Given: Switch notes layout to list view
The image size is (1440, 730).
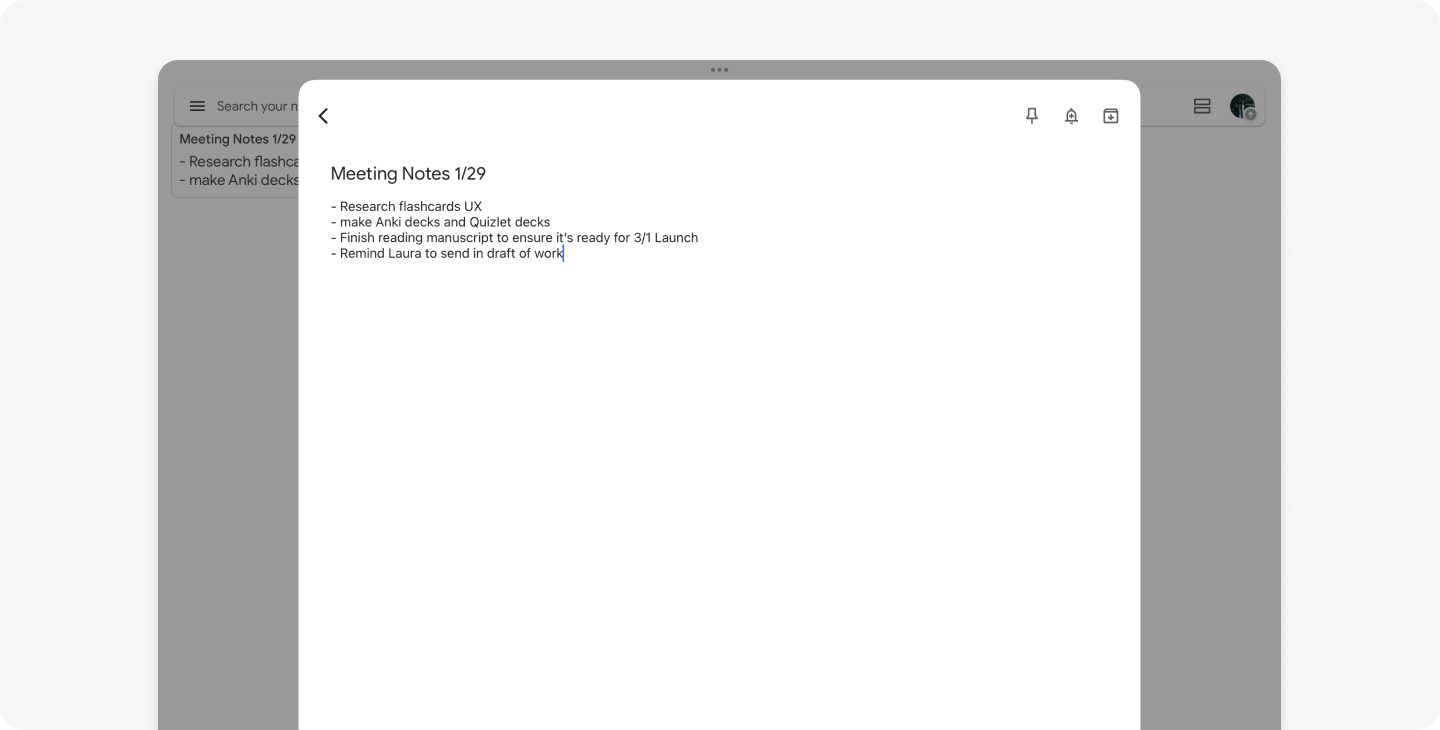Looking at the screenshot, I should coord(1202,106).
